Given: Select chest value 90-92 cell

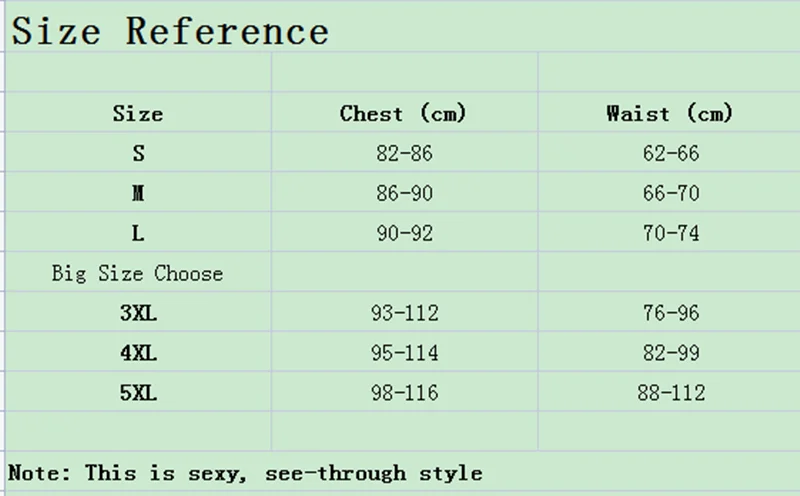Looking at the screenshot, I should click(x=403, y=234).
